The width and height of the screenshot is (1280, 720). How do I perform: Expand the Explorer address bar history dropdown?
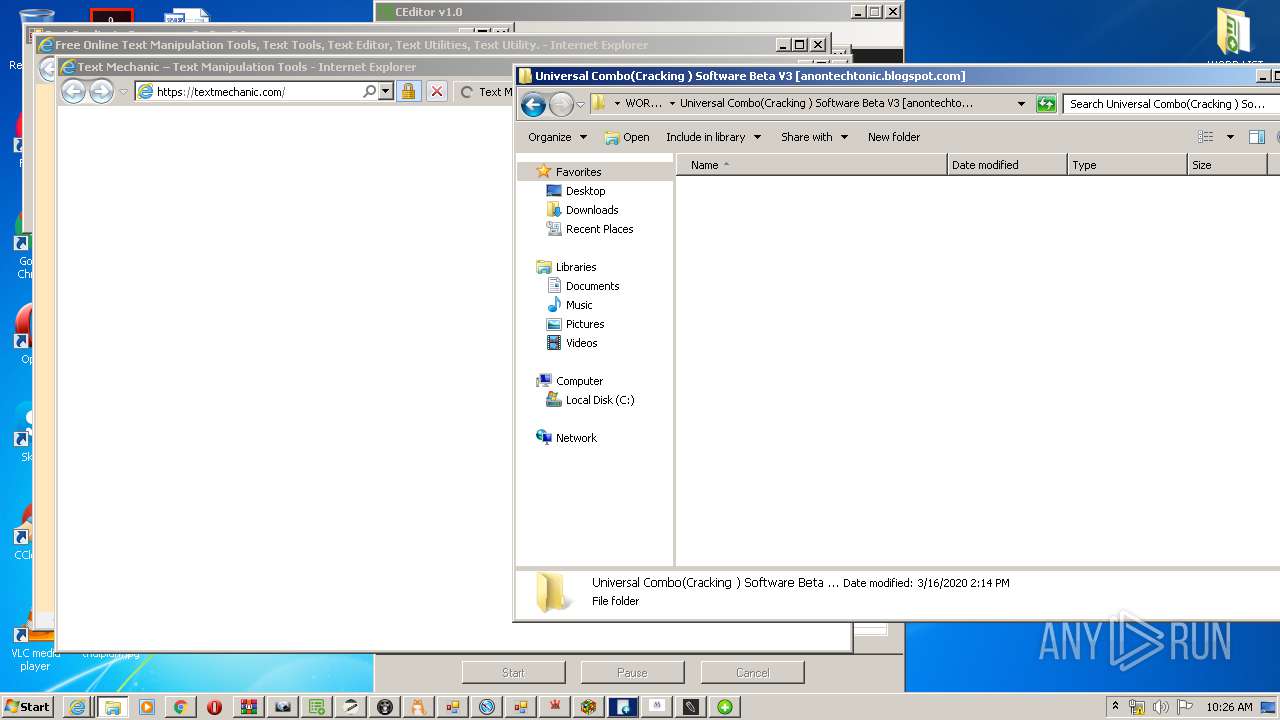[x=1021, y=104]
